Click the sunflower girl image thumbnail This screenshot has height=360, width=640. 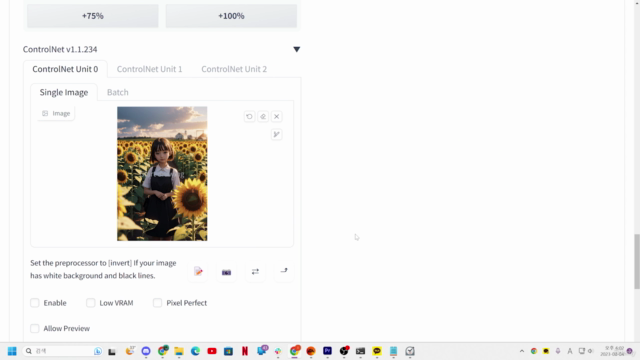(162, 173)
